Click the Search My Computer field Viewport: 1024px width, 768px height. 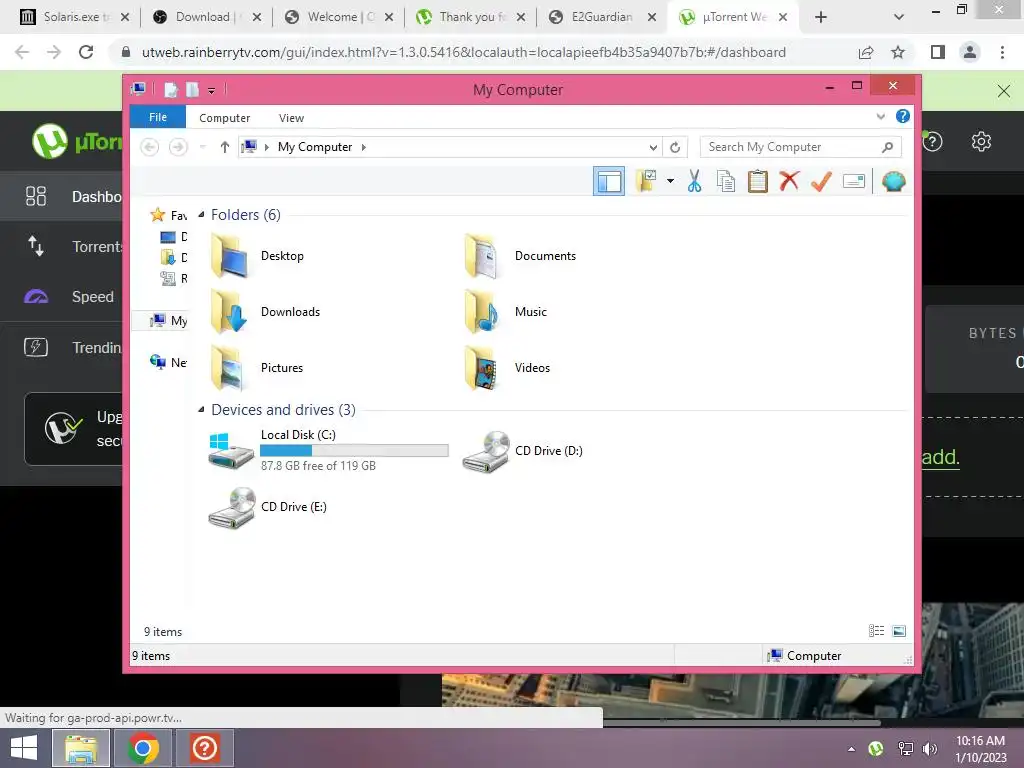[801, 147]
